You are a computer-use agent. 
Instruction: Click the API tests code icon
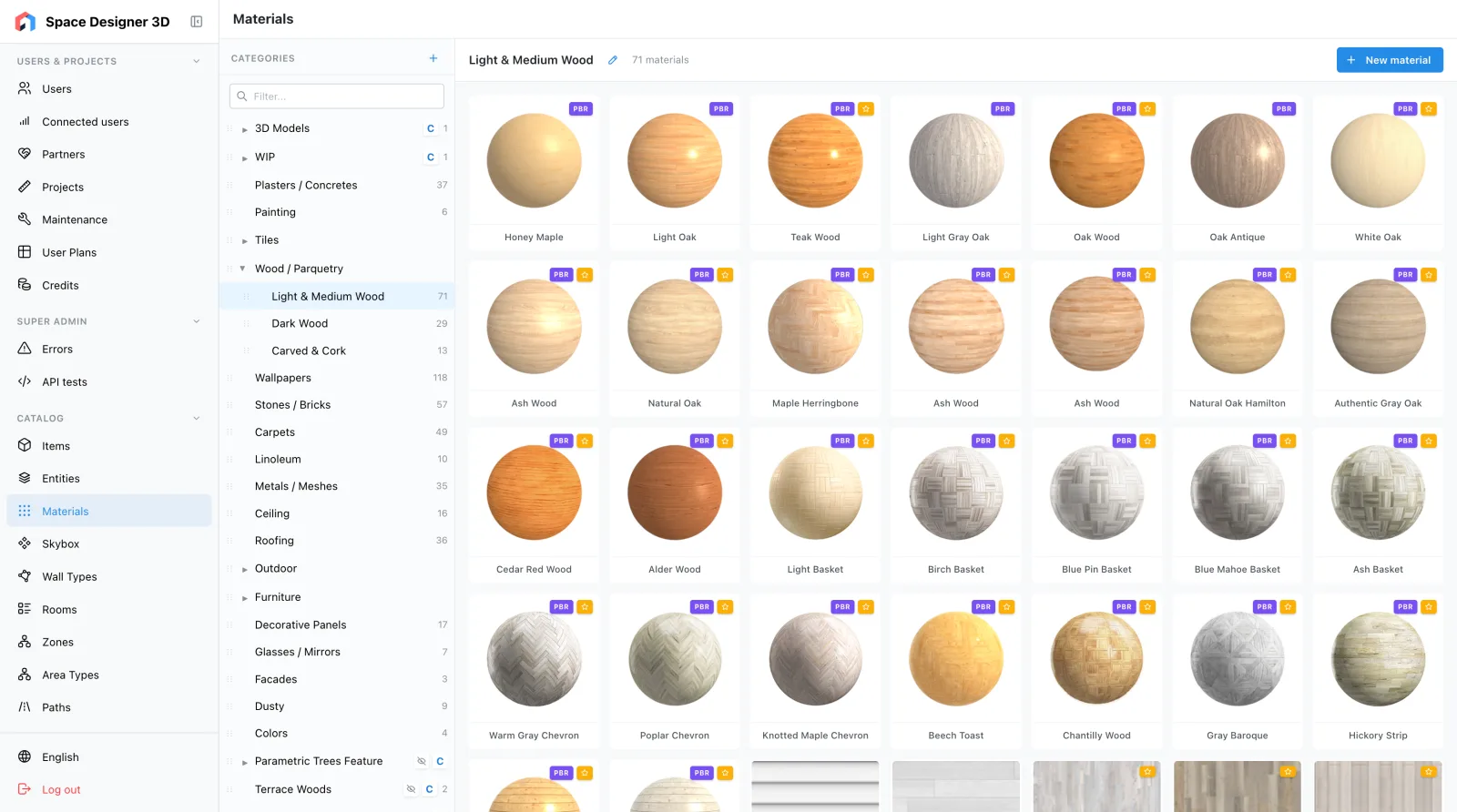coord(25,381)
